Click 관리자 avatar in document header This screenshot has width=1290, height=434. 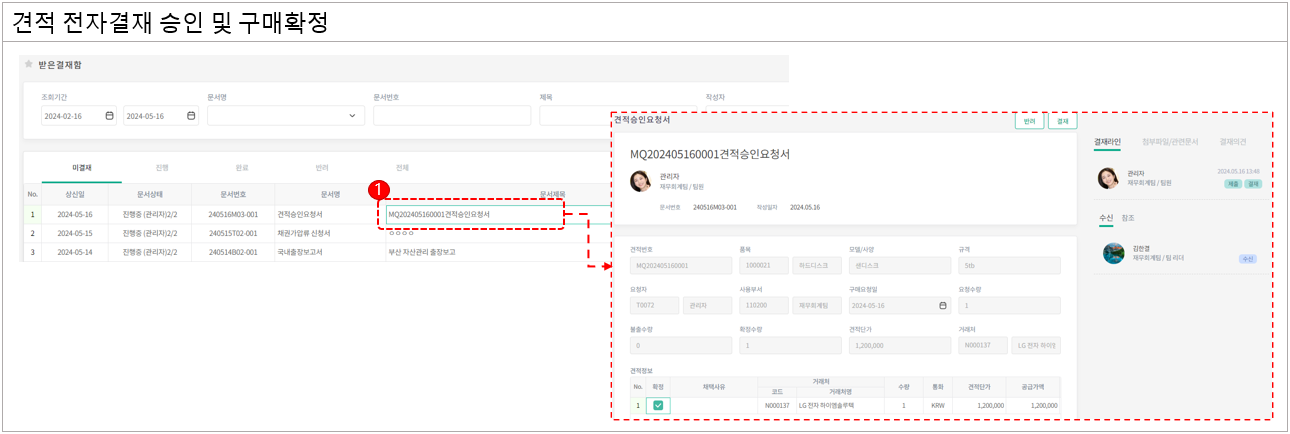(640, 181)
